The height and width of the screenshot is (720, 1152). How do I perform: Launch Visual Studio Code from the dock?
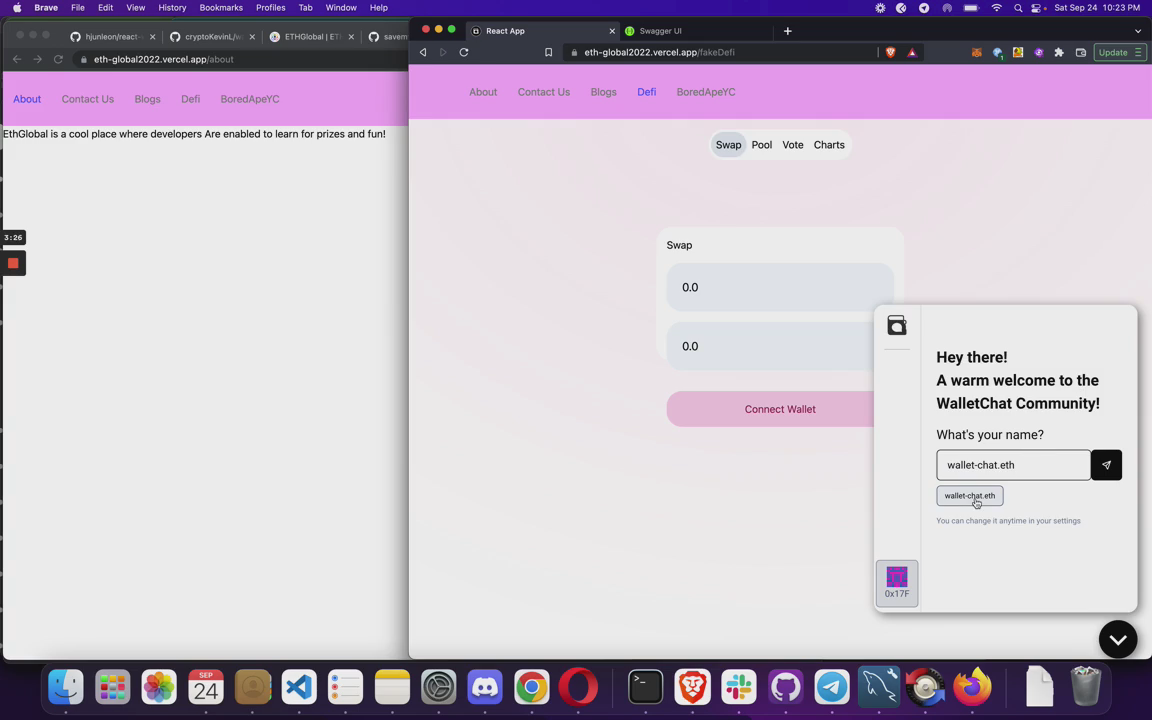[299, 688]
